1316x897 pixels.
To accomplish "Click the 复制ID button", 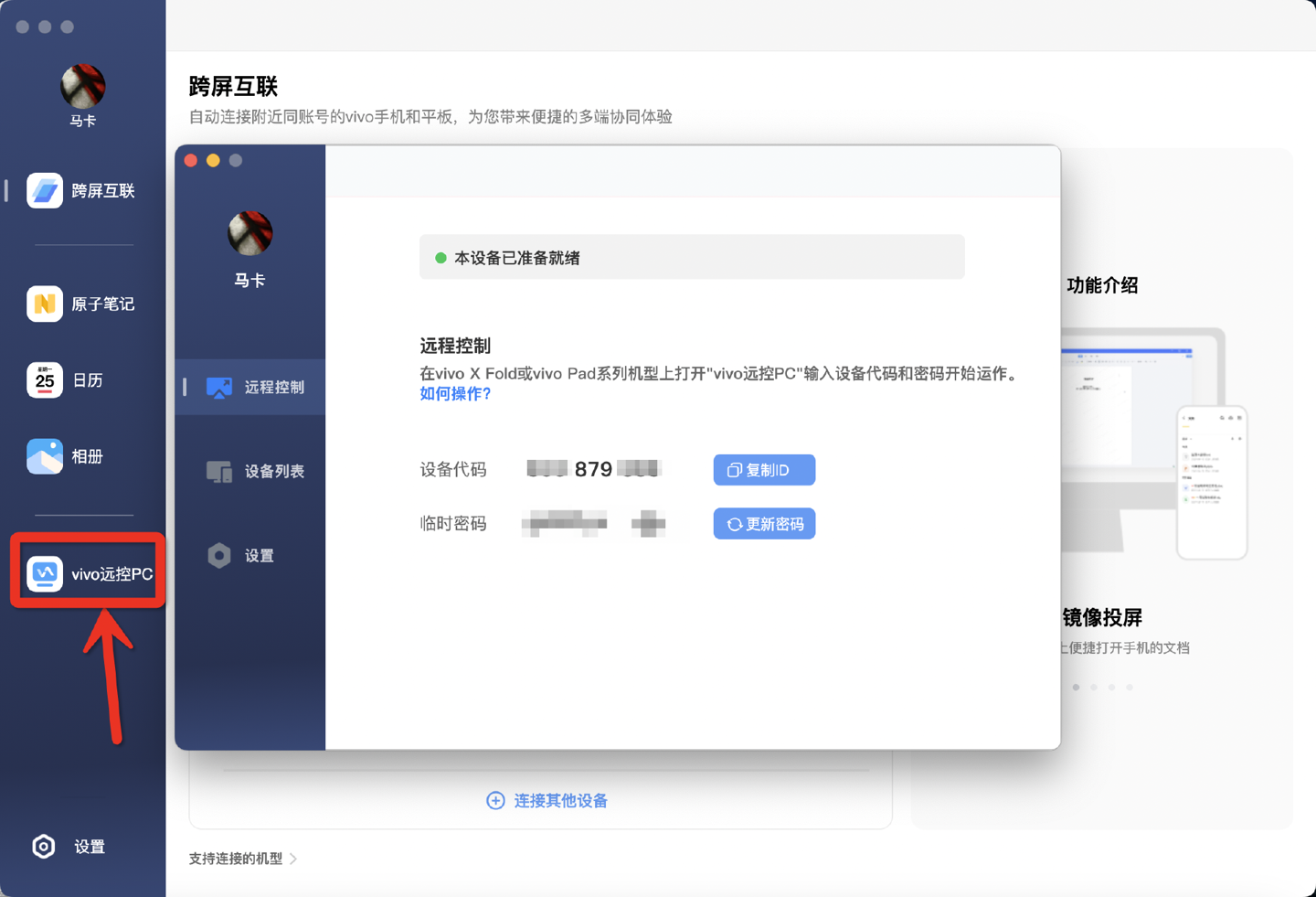I will coord(764,470).
